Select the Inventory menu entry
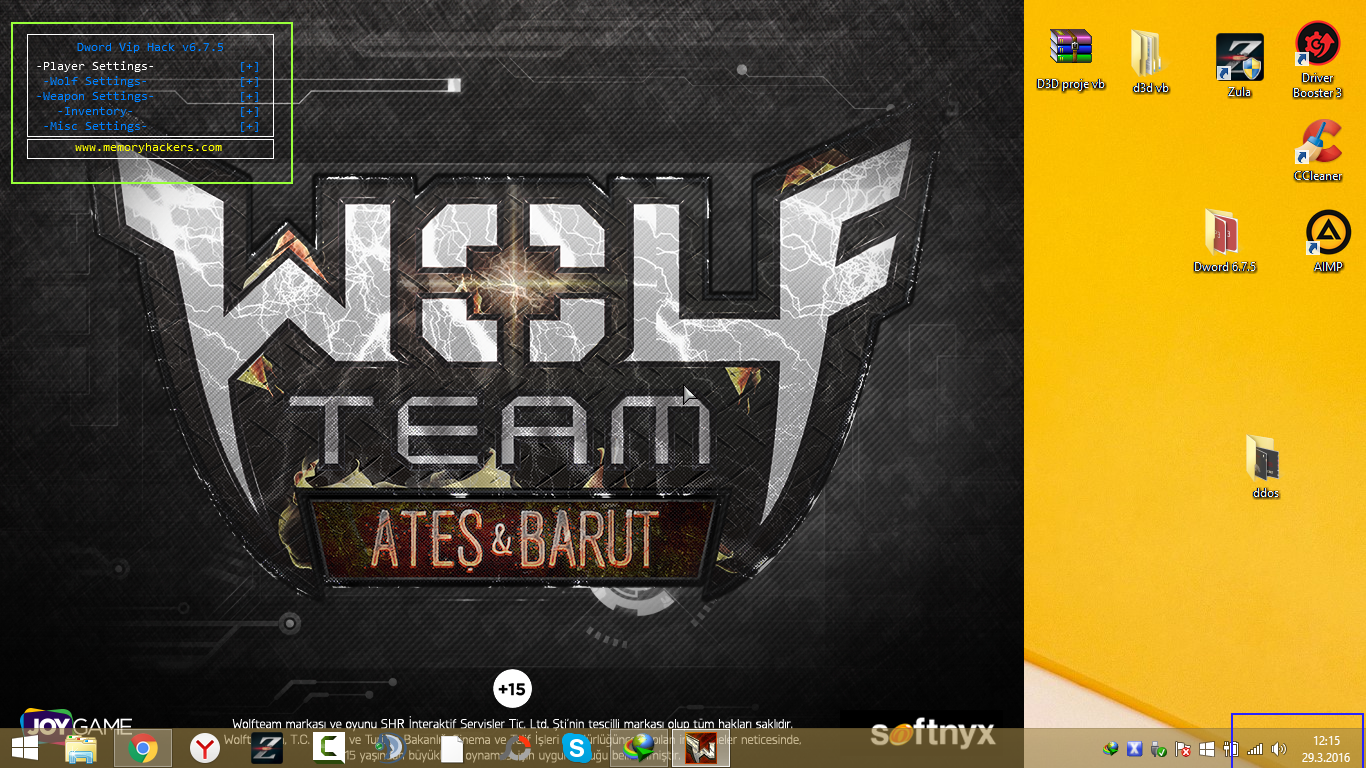This screenshot has height=768, width=1366. tap(95, 111)
